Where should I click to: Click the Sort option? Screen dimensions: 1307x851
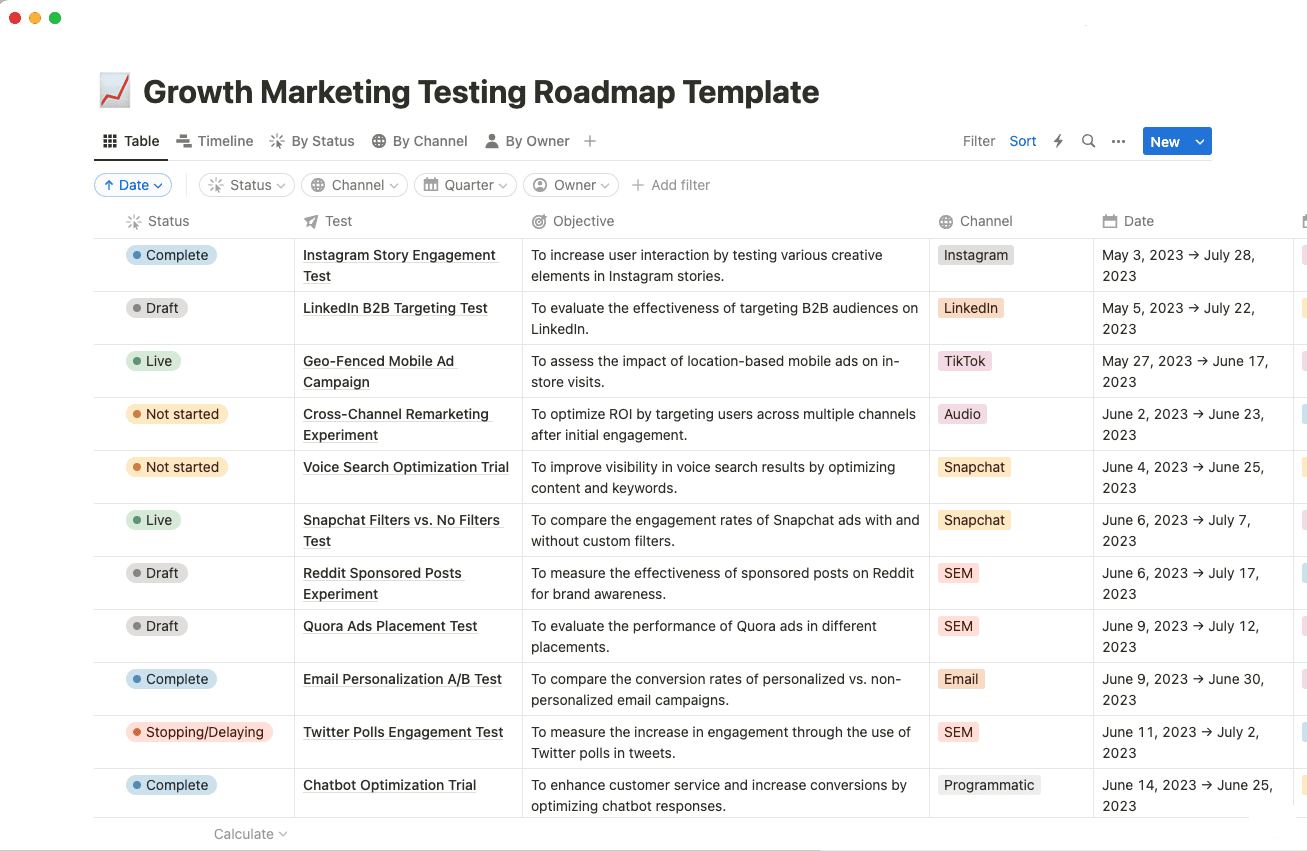(1022, 141)
